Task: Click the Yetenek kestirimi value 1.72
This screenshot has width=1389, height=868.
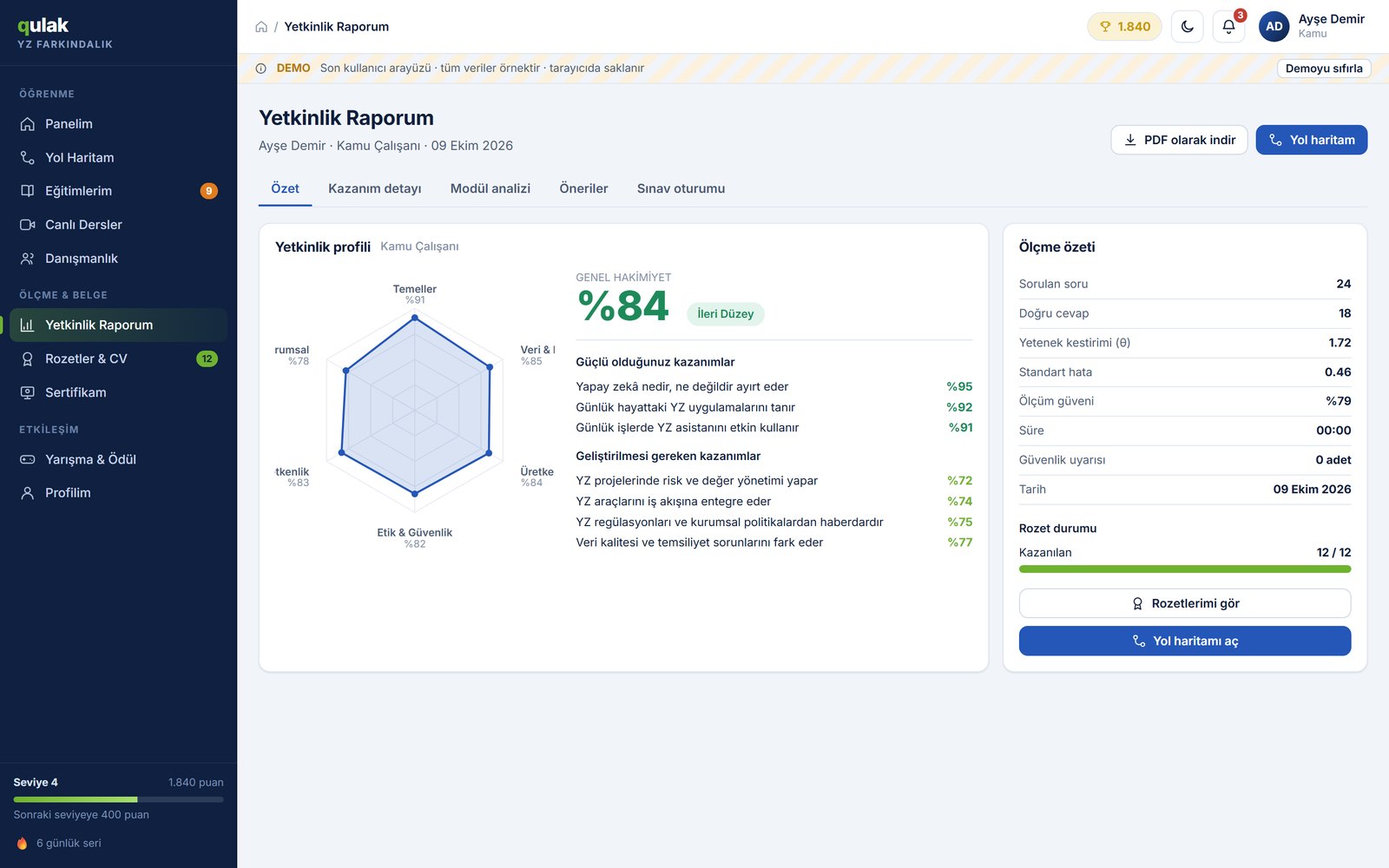Action: (1340, 343)
